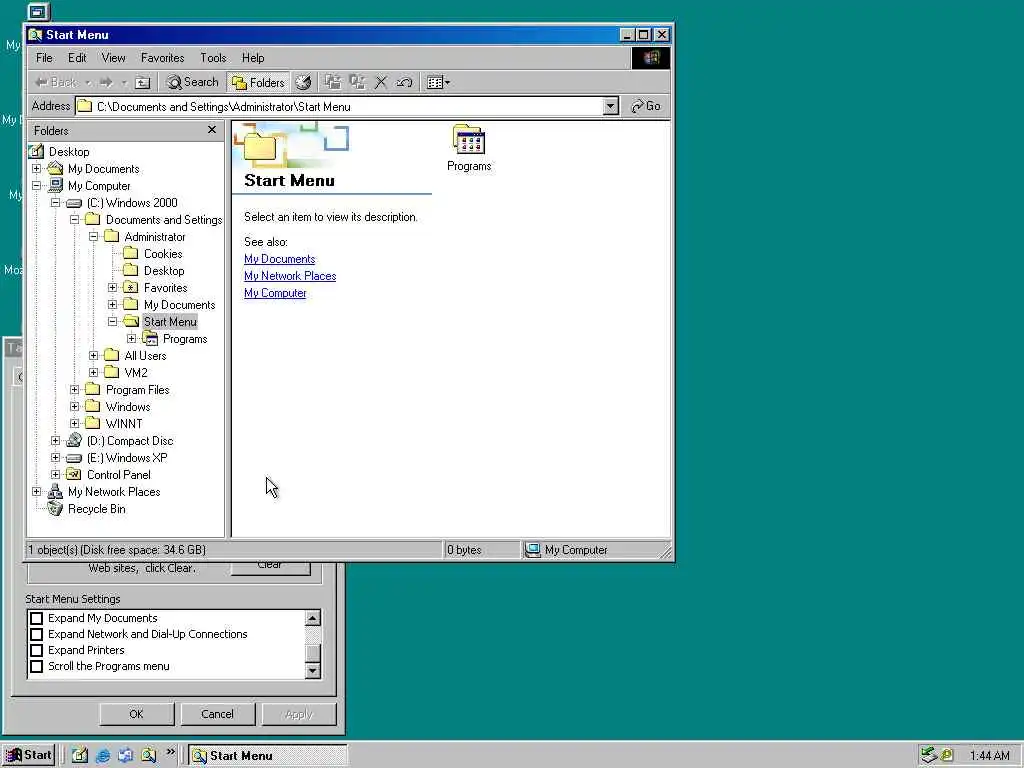The width and height of the screenshot is (1024, 768).
Task: Expand the Favorites tree node
Action: click(x=112, y=287)
